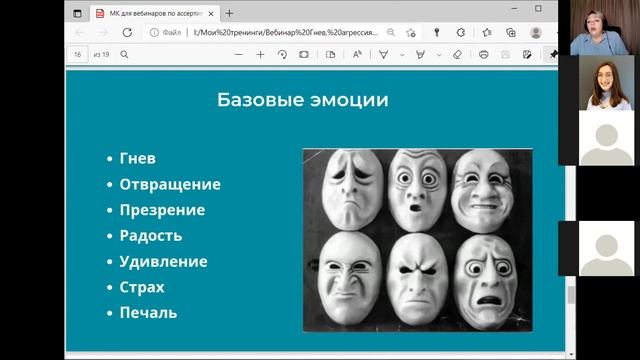Select the PDF tab 'МК для вебинаров'
Image resolution: width=640 pixels, height=360 pixels.
pos(155,13)
